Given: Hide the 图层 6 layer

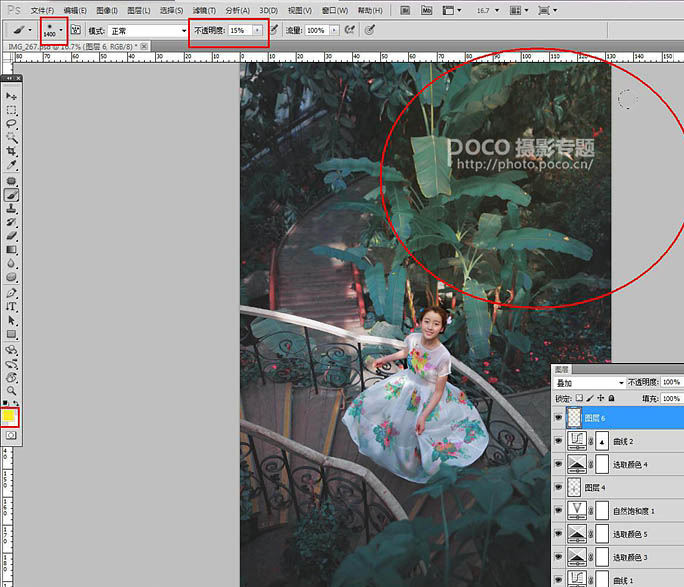Looking at the screenshot, I should pyautogui.click(x=559, y=418).
